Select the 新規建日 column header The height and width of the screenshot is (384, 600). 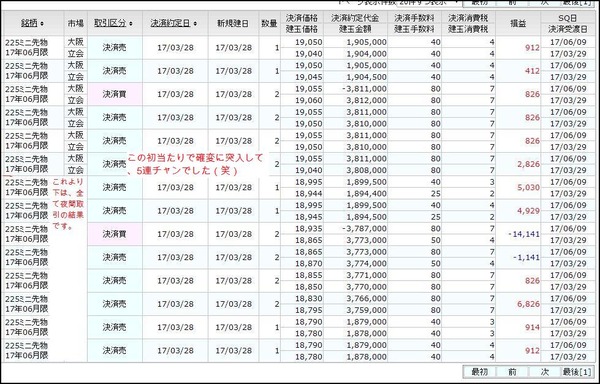[233, 23]
